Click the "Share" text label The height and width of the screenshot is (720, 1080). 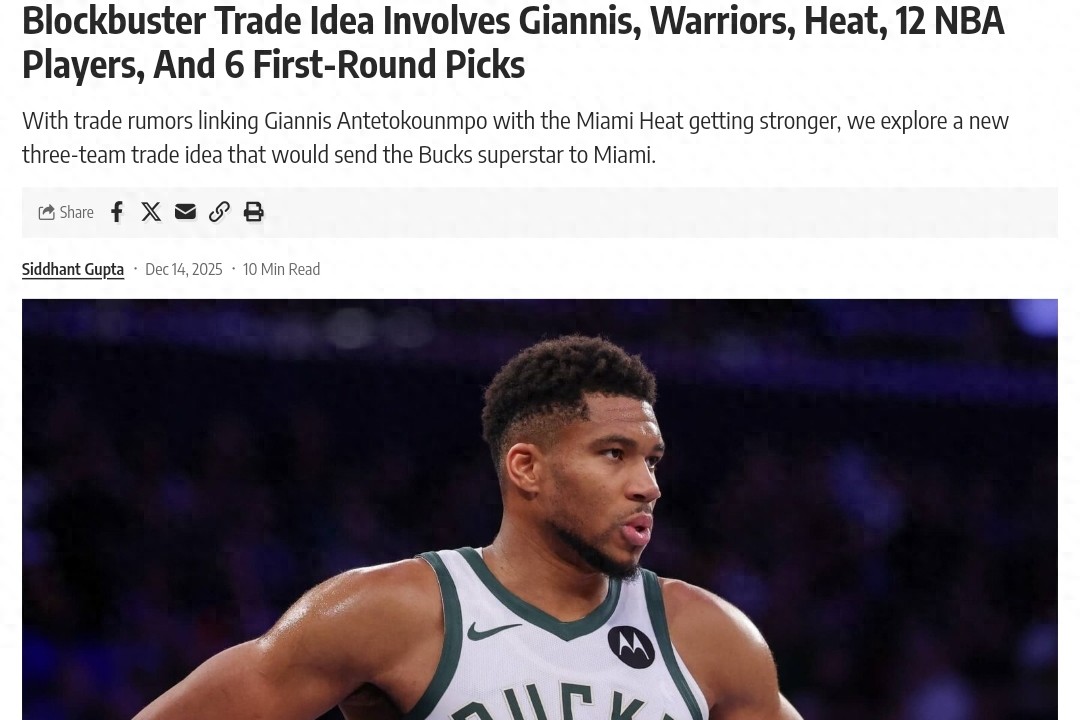pos(76,212)
